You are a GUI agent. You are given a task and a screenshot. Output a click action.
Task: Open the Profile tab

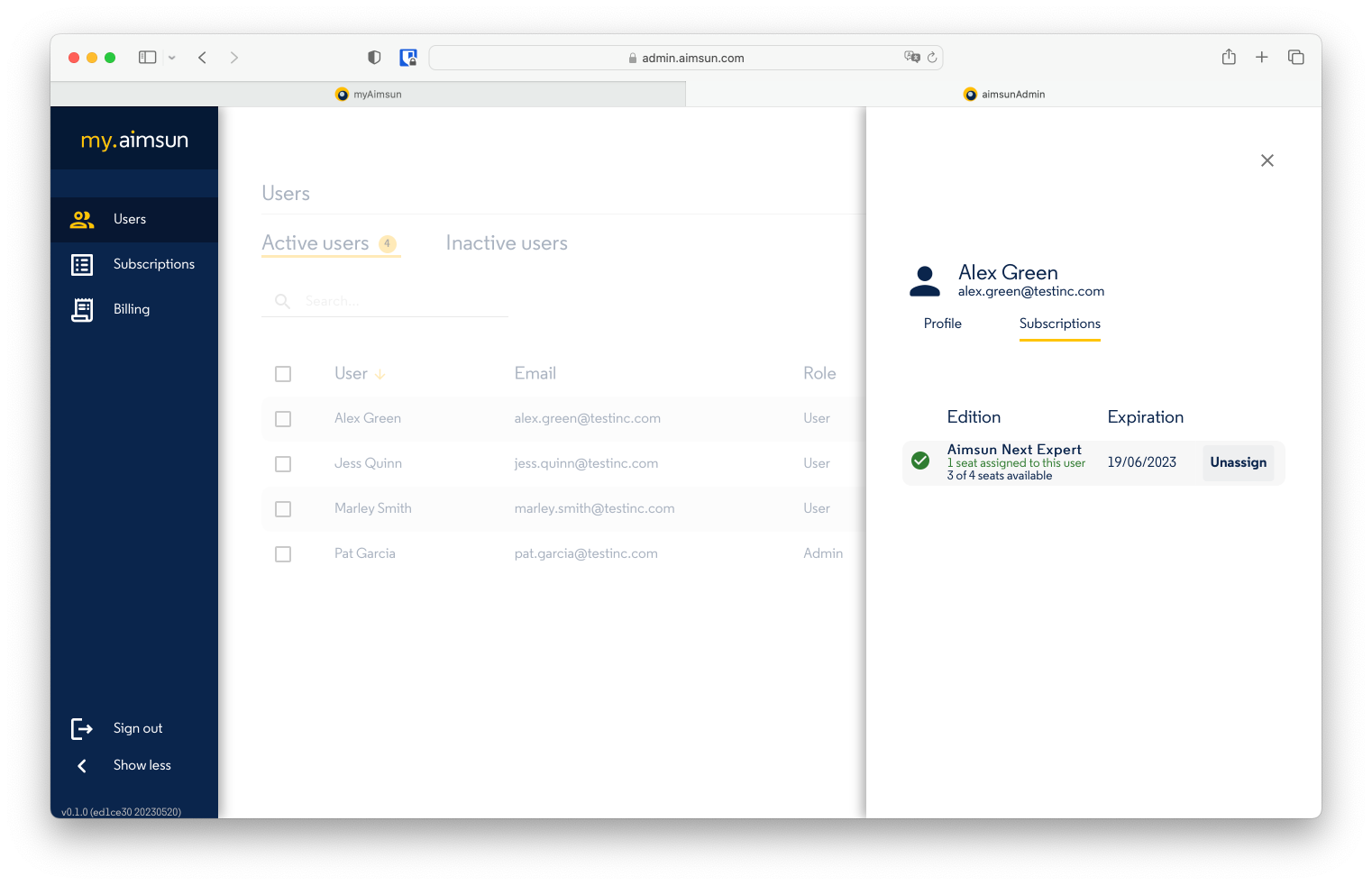(x=943, y=324)
